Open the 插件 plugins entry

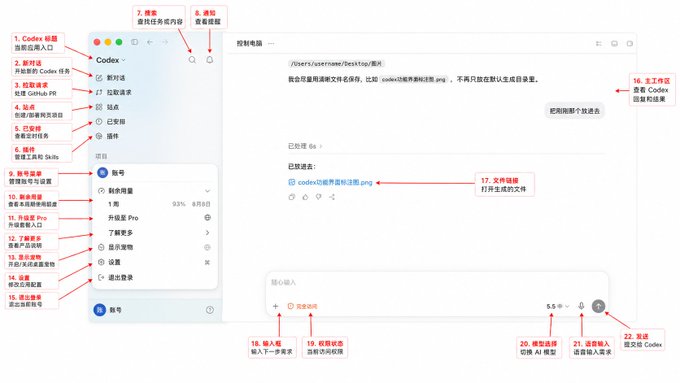point(107,136)
